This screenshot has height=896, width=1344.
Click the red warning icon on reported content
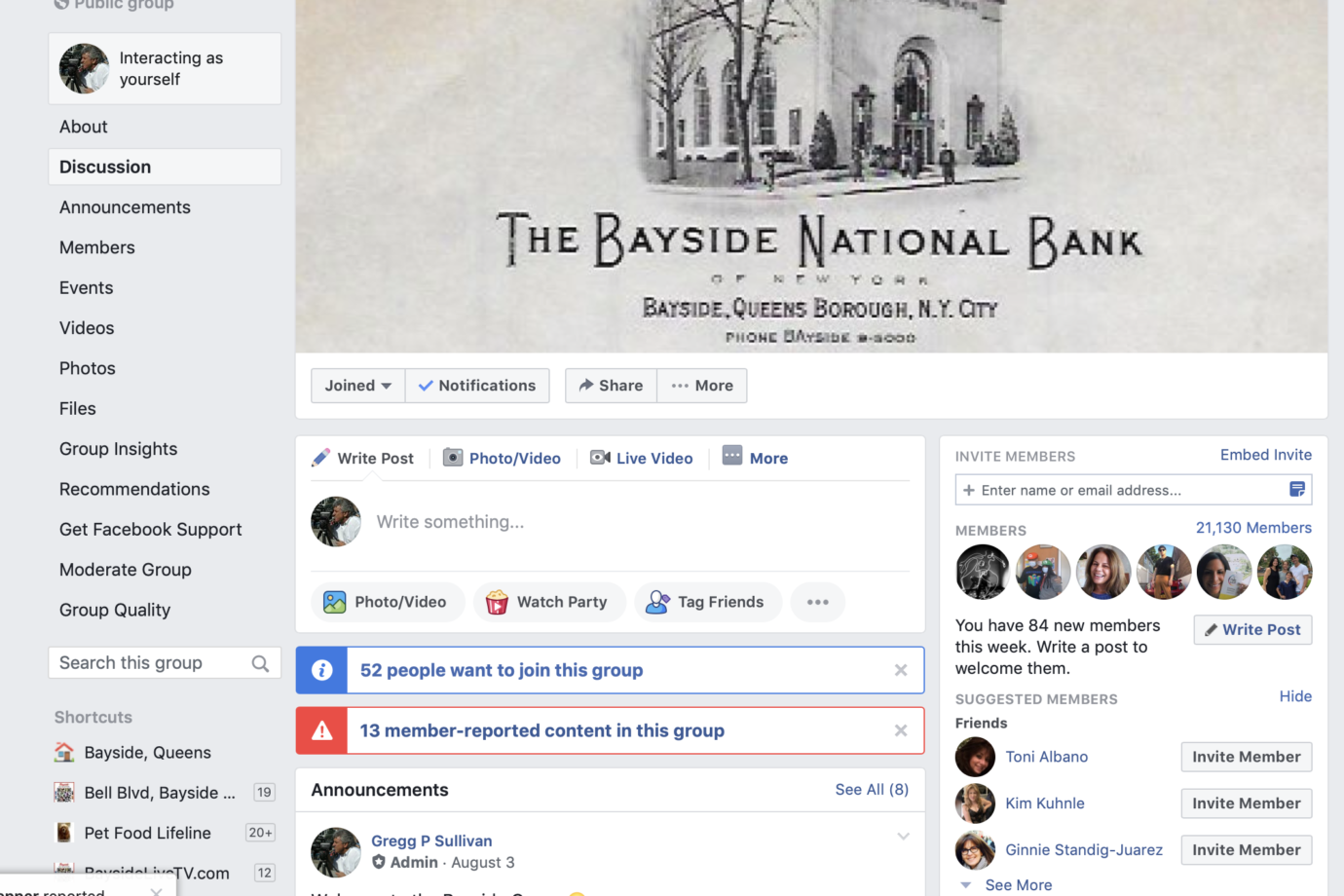point(321,730)
